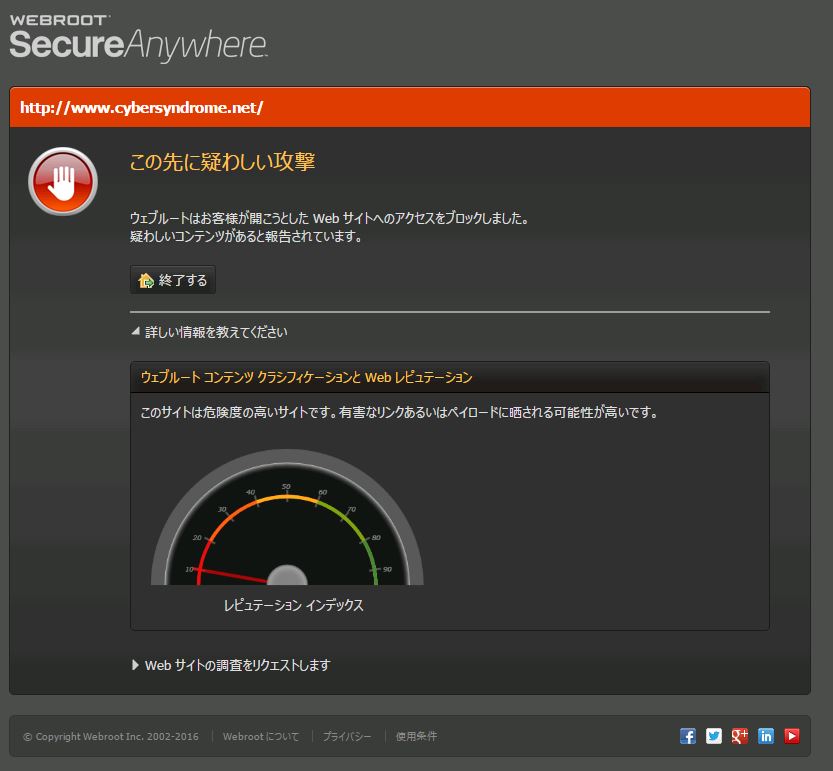833x771 pixels.
Task: Click the red stop hand warning icon
Action: point(63,181)
